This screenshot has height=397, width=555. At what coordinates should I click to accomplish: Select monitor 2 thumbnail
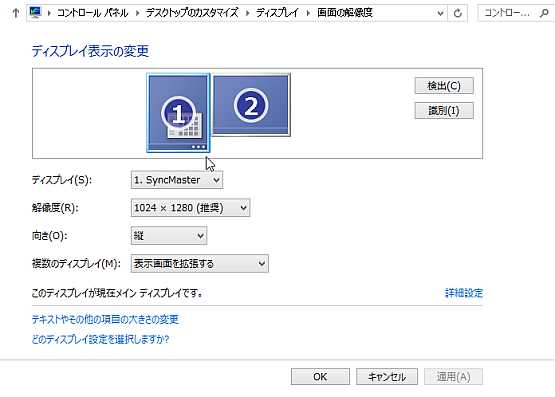251,105
